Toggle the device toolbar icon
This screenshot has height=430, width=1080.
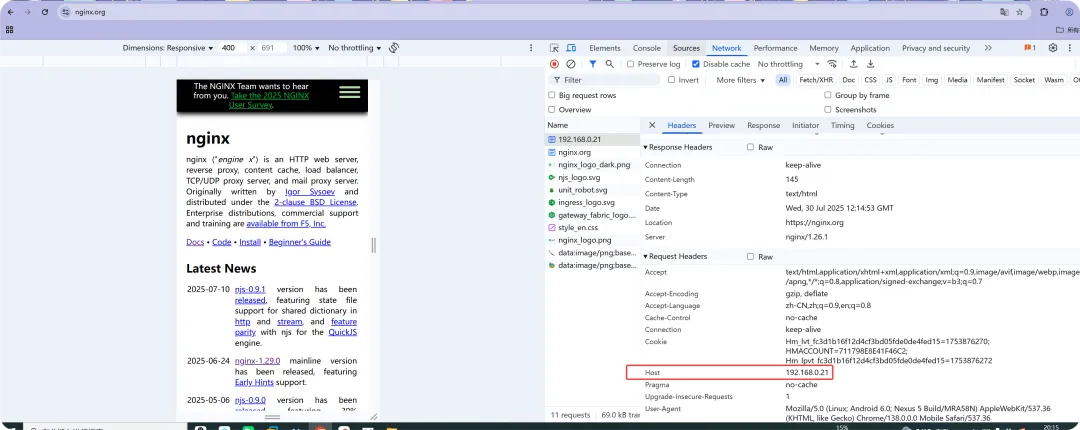pyautogui.click(x=571, y=48)
